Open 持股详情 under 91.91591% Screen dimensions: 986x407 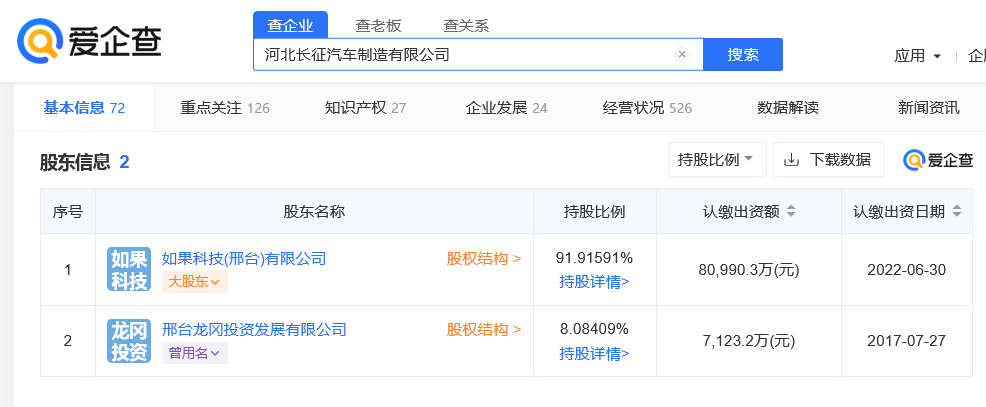coord(594,282)
